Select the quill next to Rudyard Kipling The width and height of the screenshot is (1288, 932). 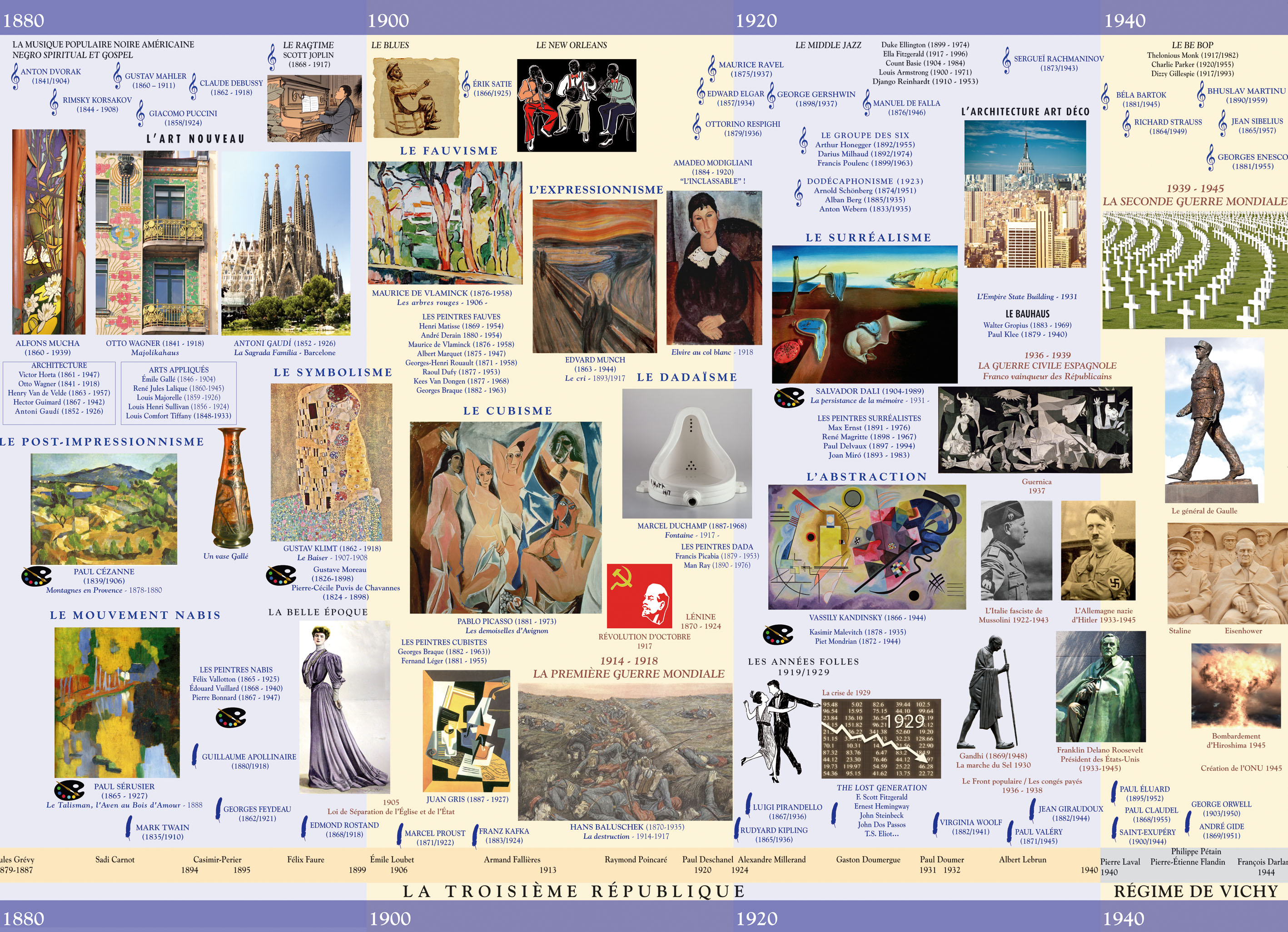[x=736, y=830]
